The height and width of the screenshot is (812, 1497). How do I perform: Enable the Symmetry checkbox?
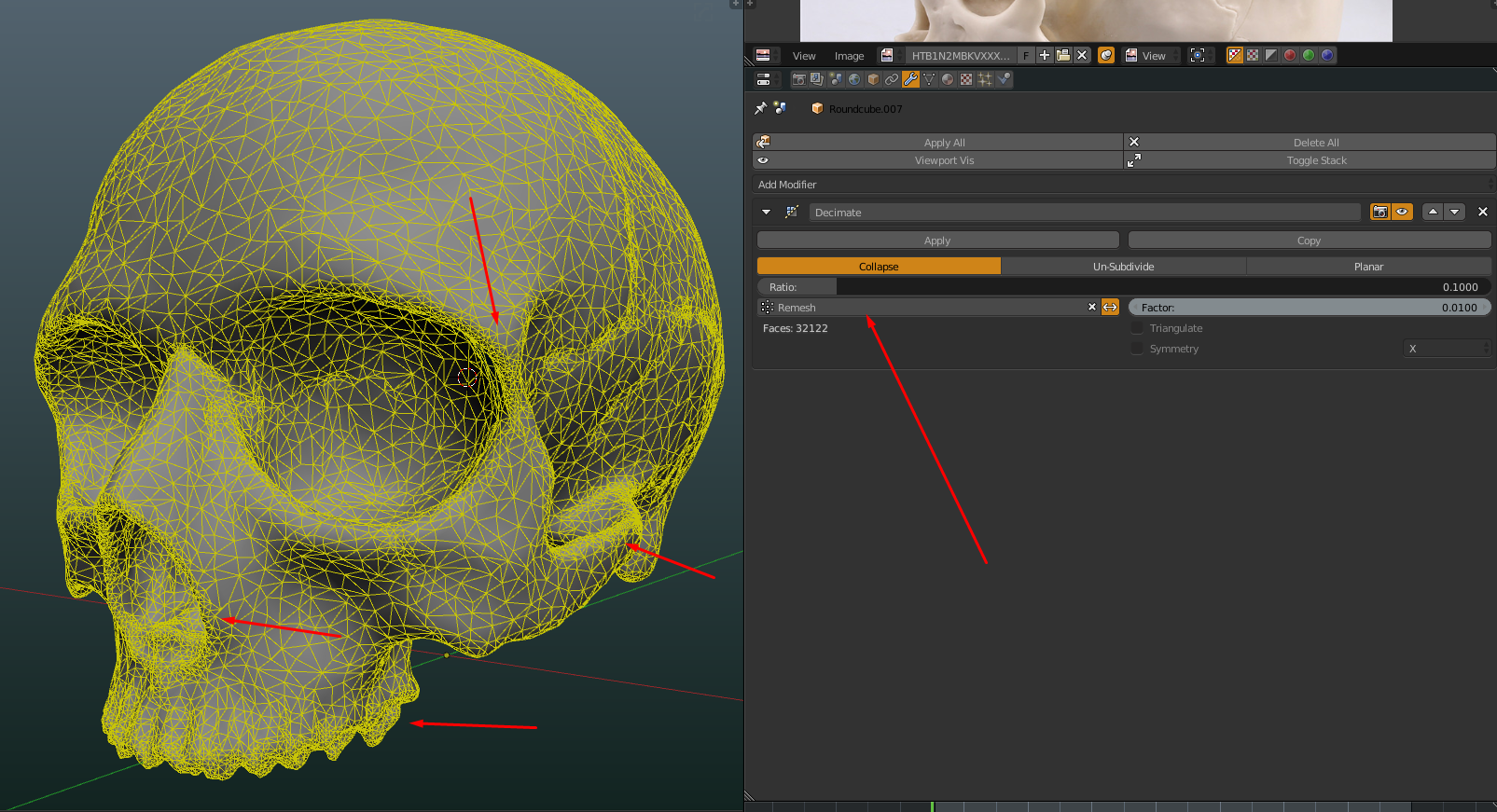click(x=1137, y=349)
